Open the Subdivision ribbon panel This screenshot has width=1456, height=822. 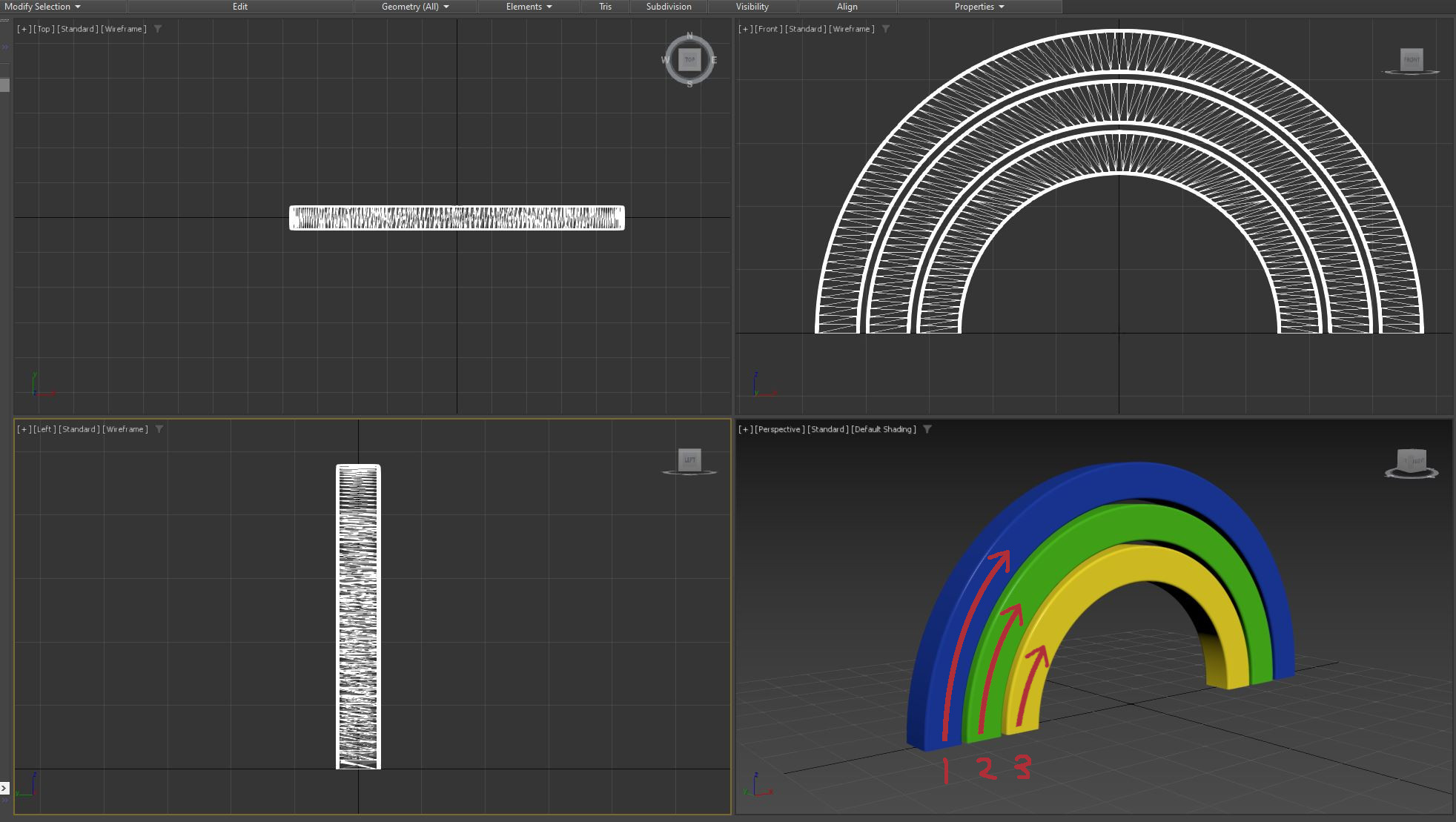[668, 7]
